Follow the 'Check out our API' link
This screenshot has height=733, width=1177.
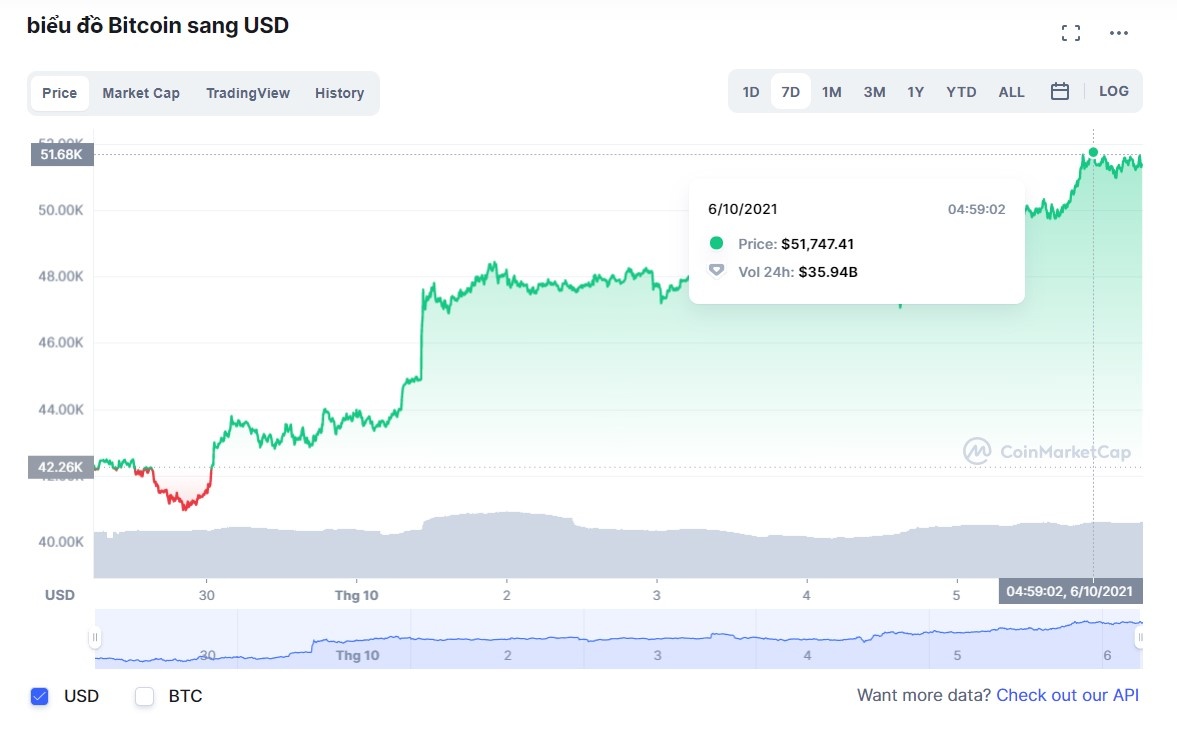coord(1067,695)
